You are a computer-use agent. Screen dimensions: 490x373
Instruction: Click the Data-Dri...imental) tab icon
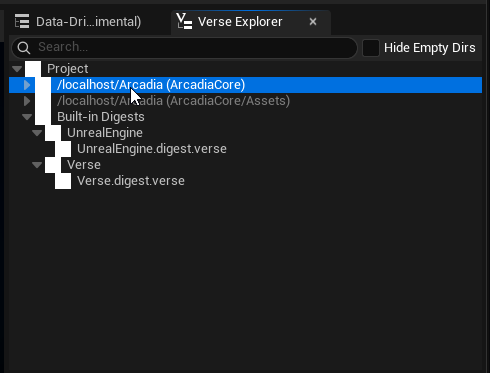tap(22, 21)
